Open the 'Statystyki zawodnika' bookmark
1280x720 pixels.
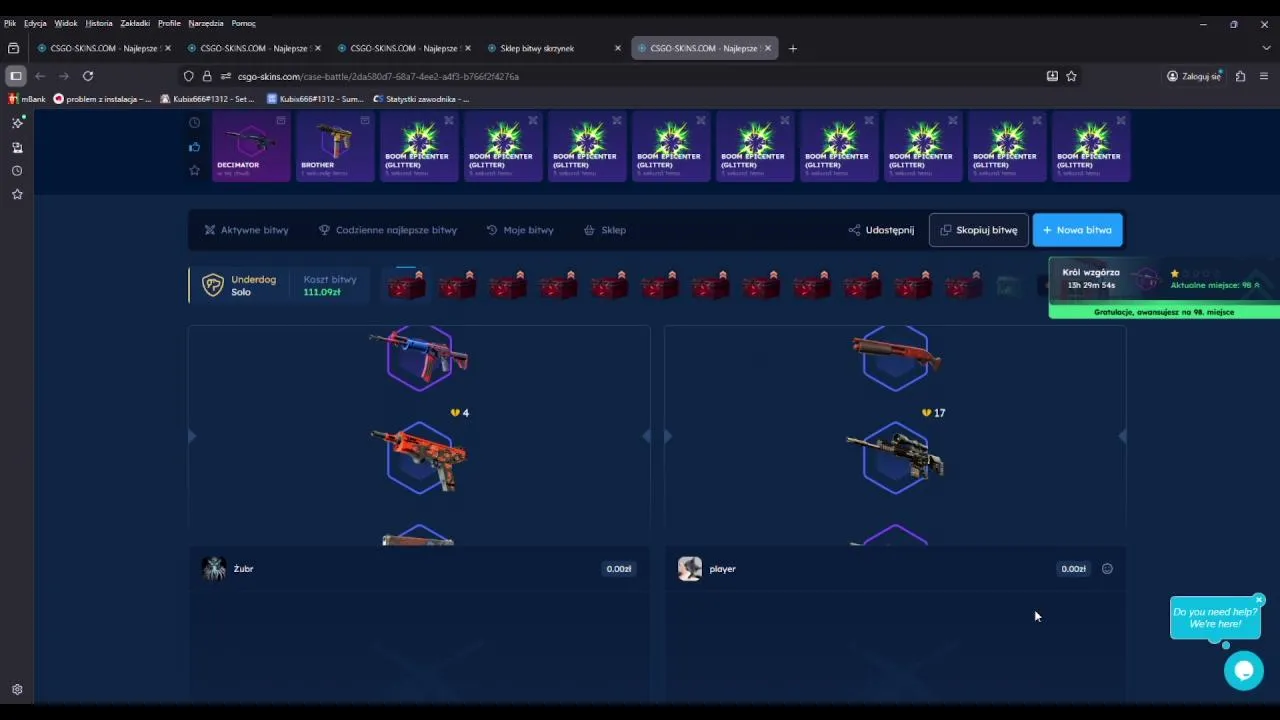[x=420, y=99]
